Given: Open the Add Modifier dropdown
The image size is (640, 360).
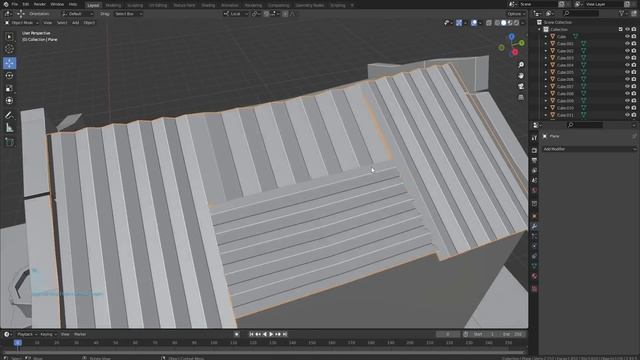Looking at the screenshot, I should point(589,149).
